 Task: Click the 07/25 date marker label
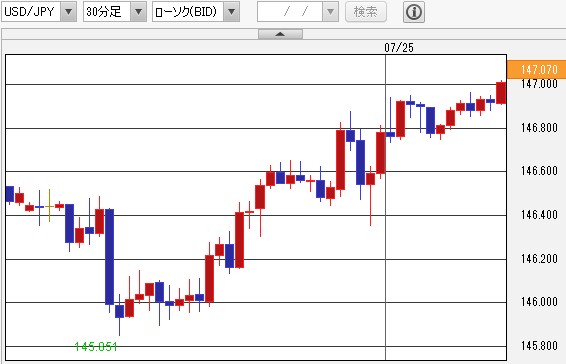coord(399,48)
